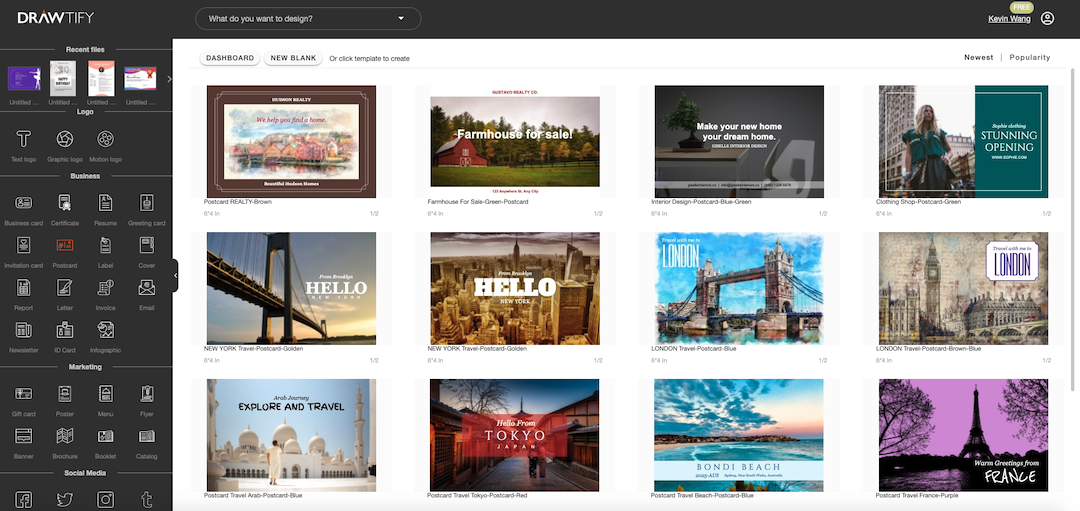Choose the New York bridge postcard template
Screen dimensions: 1080x511
click(291, 289)
